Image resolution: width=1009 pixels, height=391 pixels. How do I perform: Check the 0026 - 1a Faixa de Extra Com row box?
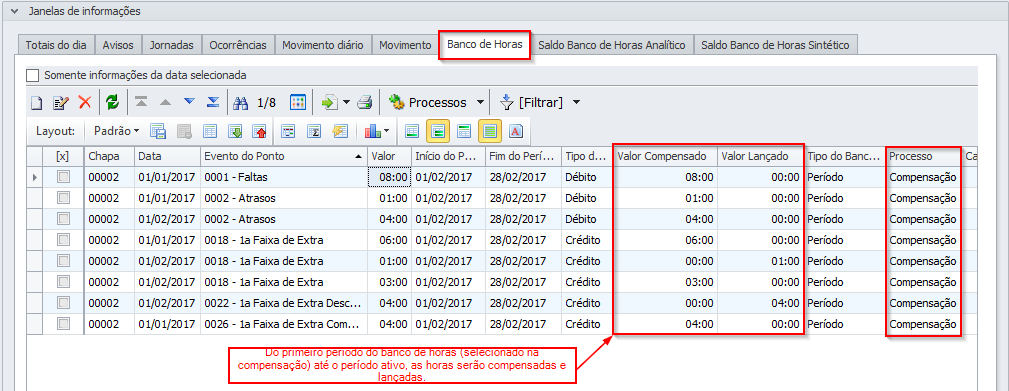63,324
